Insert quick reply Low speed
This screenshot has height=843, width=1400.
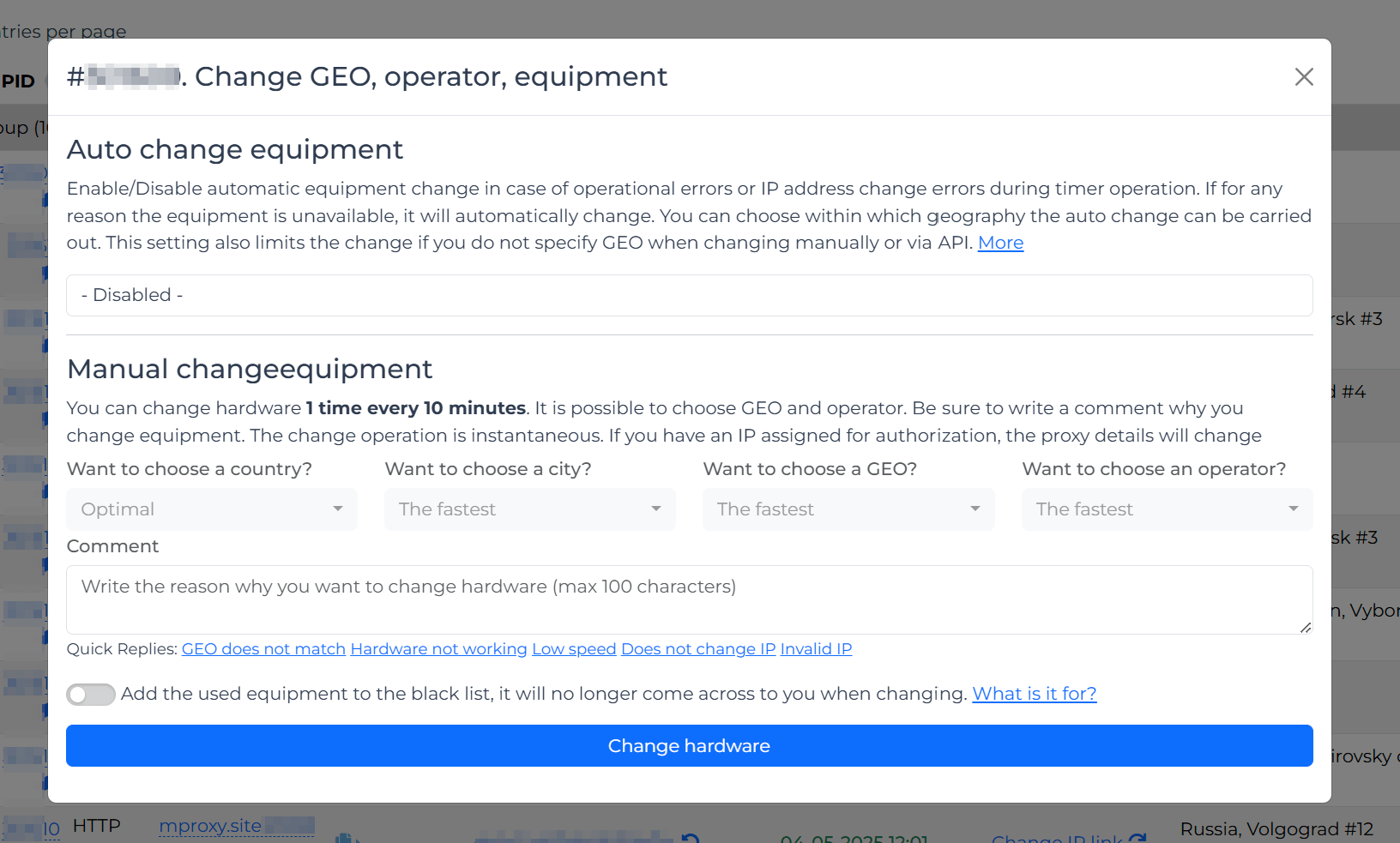click(574, 649)
